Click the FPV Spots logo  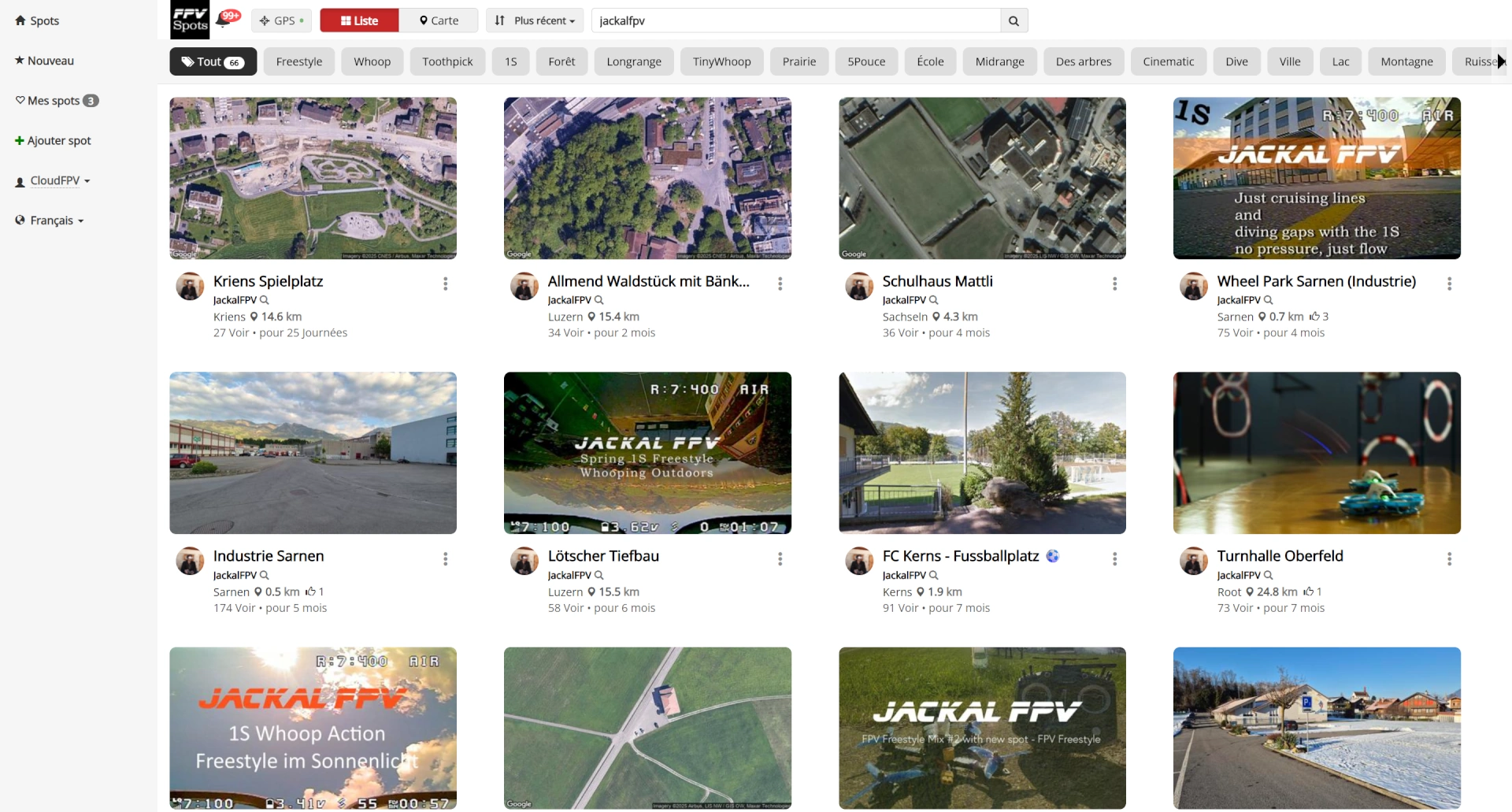(190, 20)
